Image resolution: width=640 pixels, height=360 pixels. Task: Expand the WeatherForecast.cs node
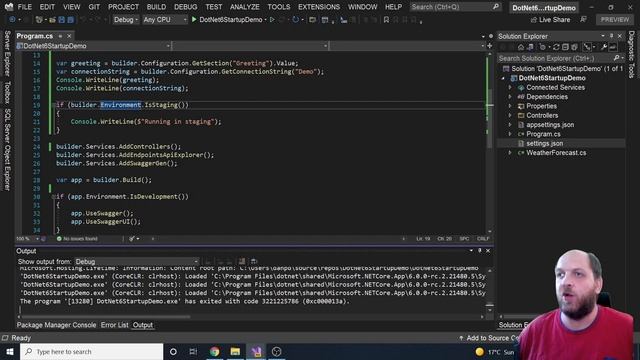[510, 153]
